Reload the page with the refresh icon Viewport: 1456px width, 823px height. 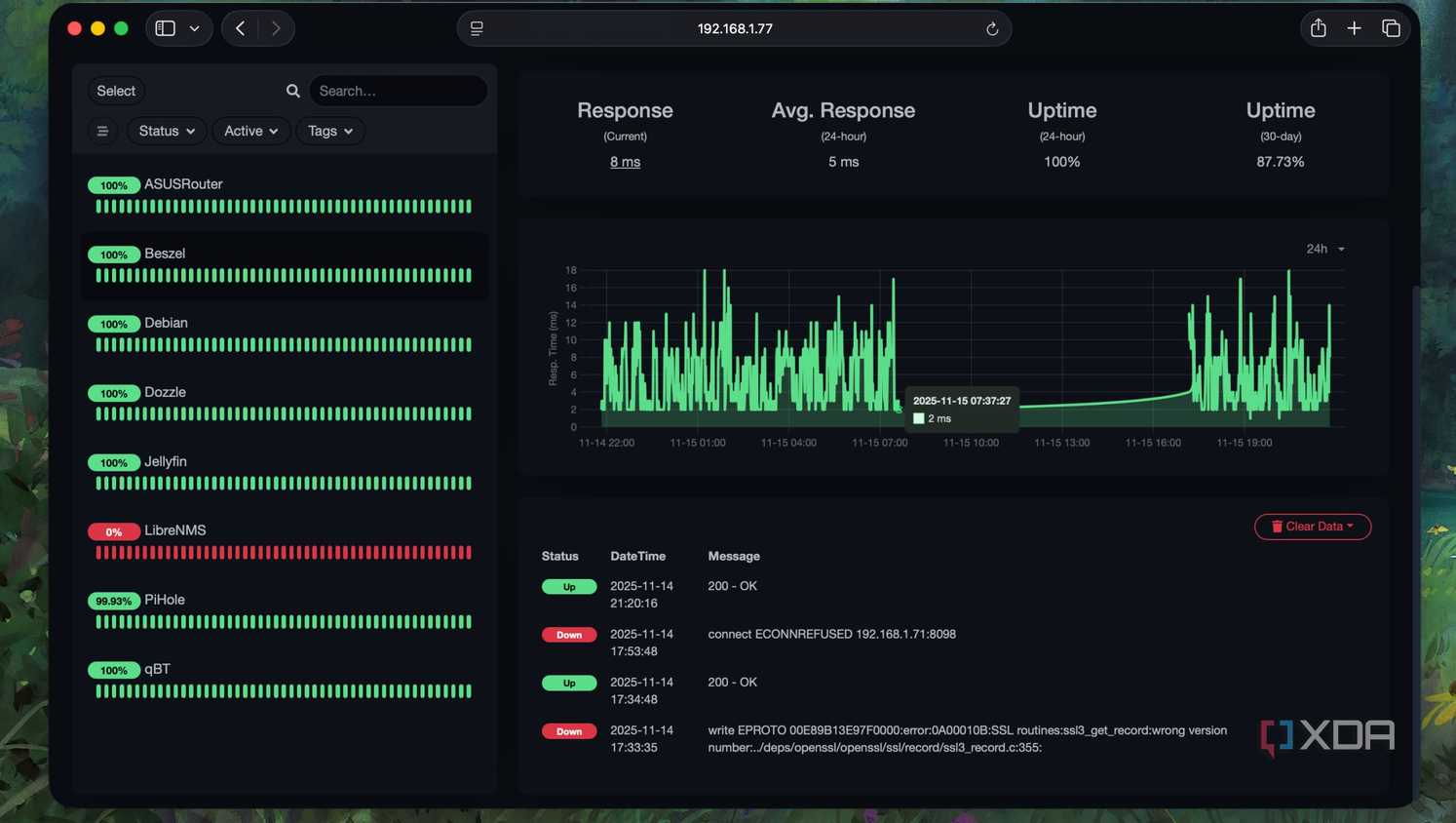[992, 28]
